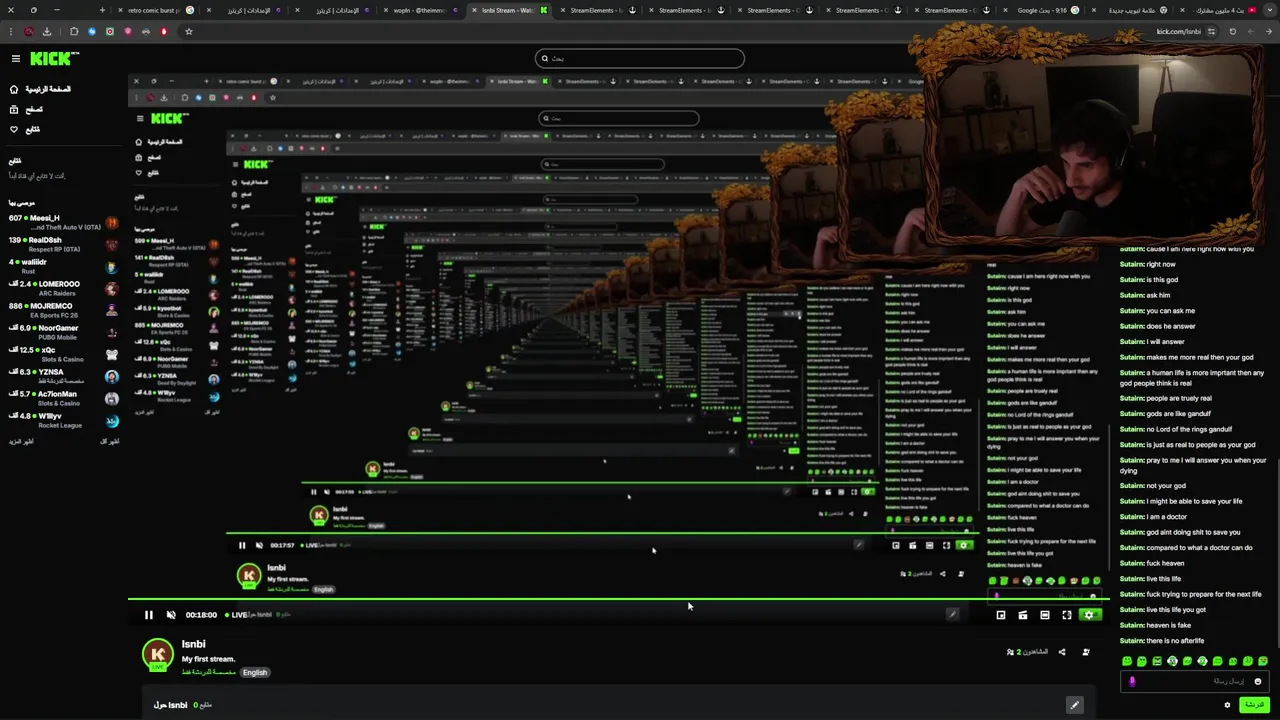Open the emoji picker in chat box
Image resolution: width=1280 pixels, height=720 pixels.
[x=1258, y=682]
